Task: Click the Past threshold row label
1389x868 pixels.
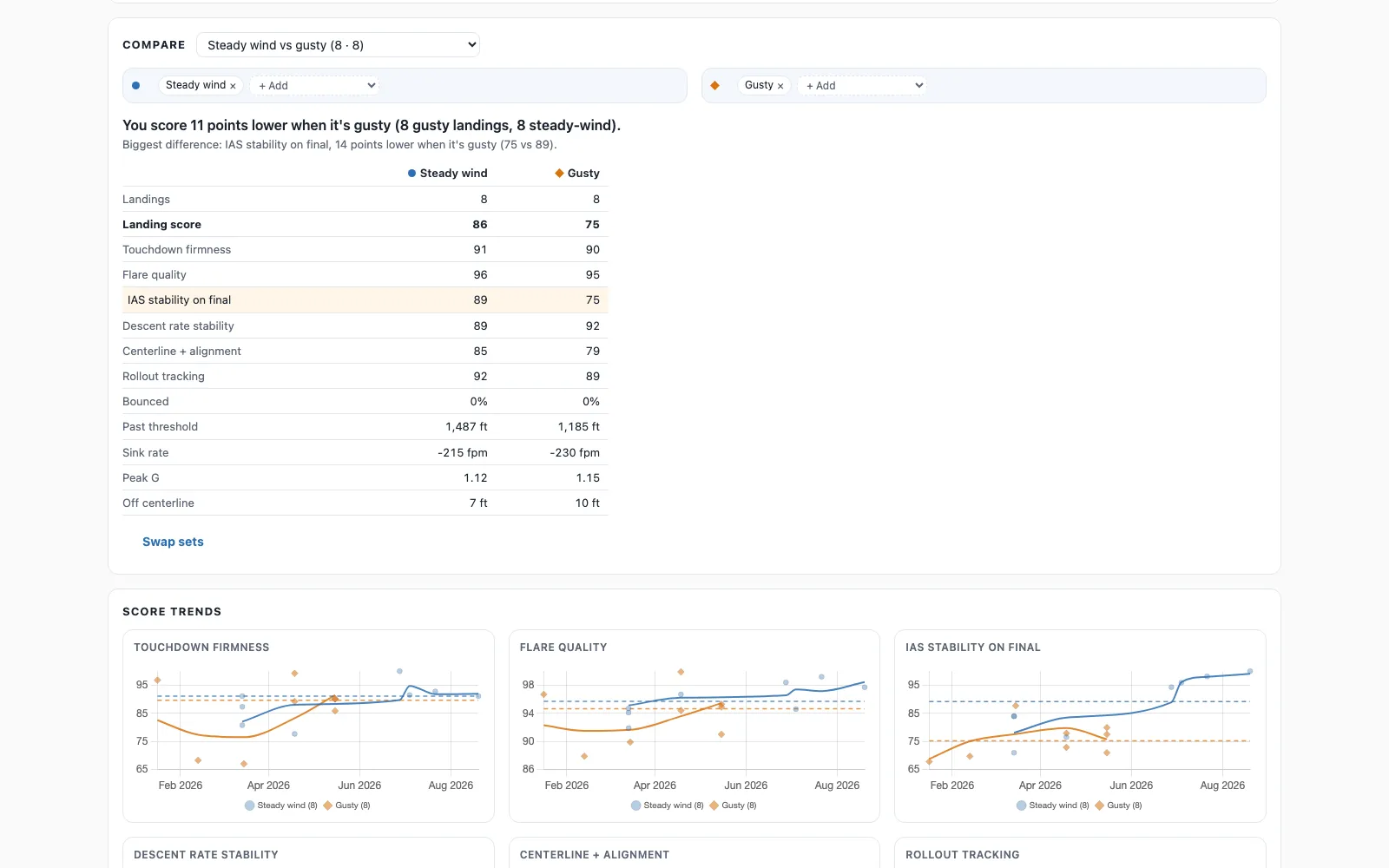Action: (x=160, y=427)
